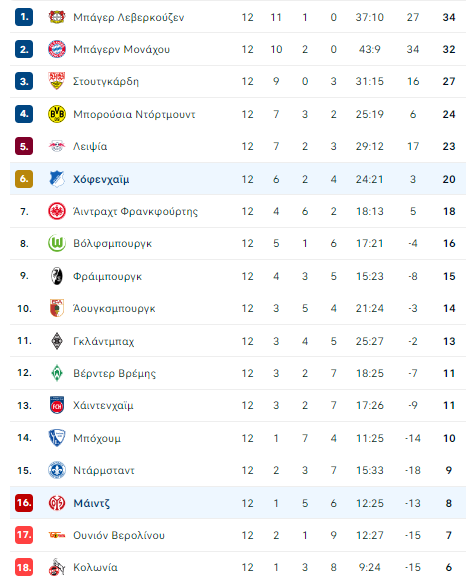Click the Bayer Leverkusen club logo

[x=57, y=17]
